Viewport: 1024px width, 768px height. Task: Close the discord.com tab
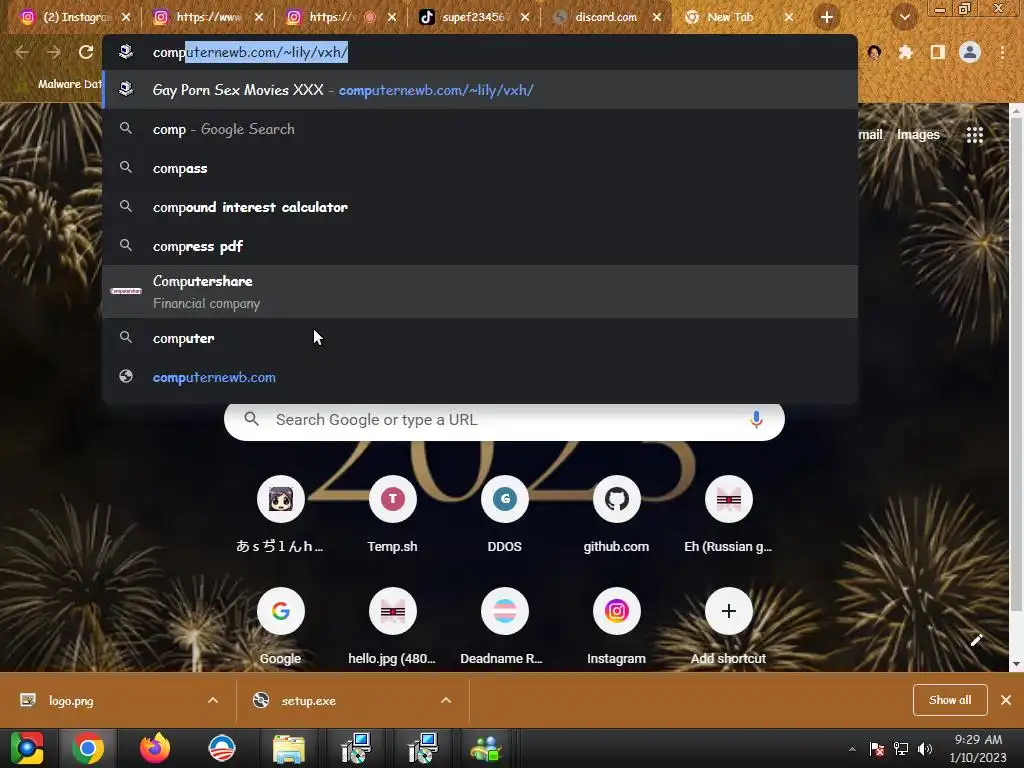(x=657, y=17)
